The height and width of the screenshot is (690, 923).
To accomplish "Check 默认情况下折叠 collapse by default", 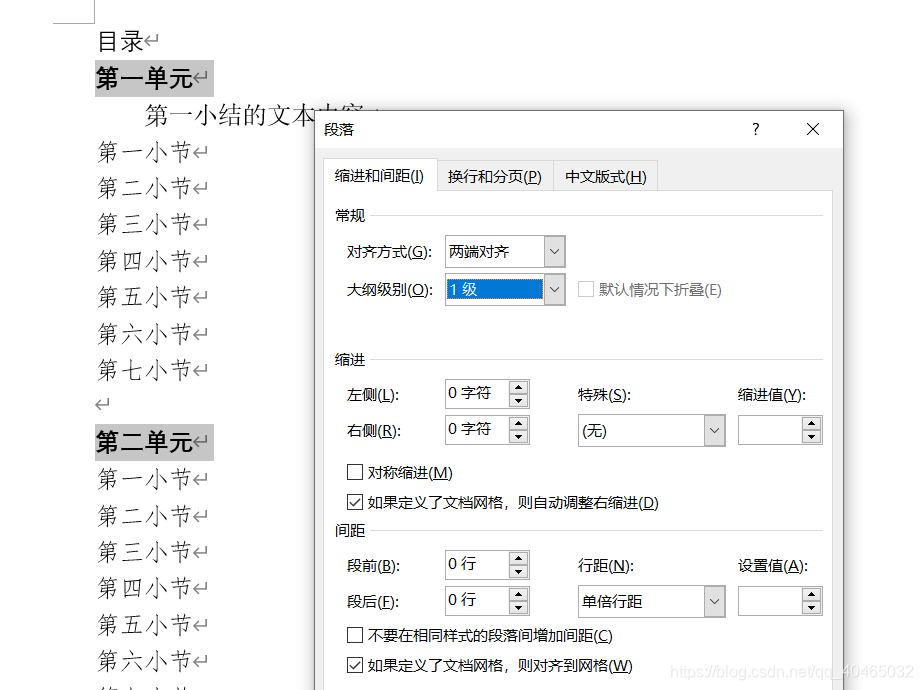I will point(584,289).
